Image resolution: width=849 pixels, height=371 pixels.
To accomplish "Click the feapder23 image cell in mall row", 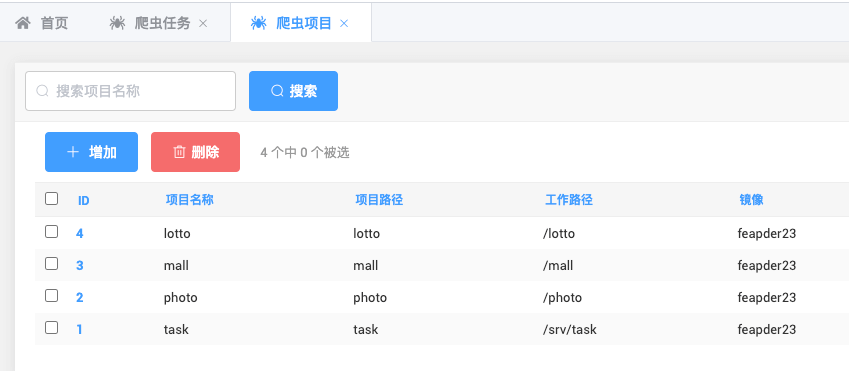I will click(767, 265).
